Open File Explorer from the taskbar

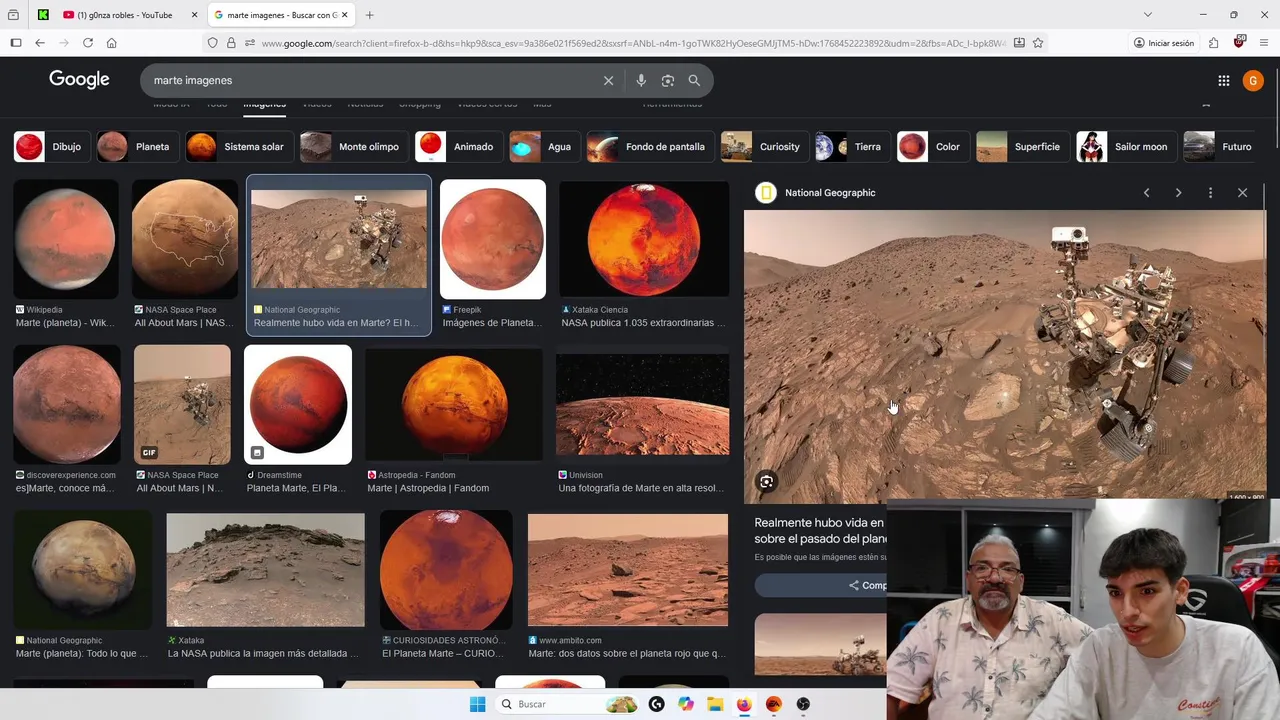(715, 704)
